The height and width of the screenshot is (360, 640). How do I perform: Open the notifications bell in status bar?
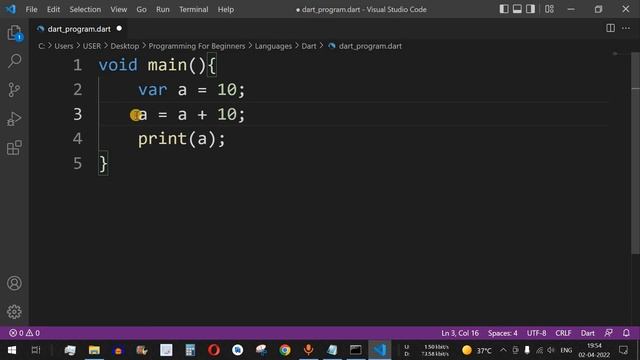pyautogui.click(x=626, y=333)
